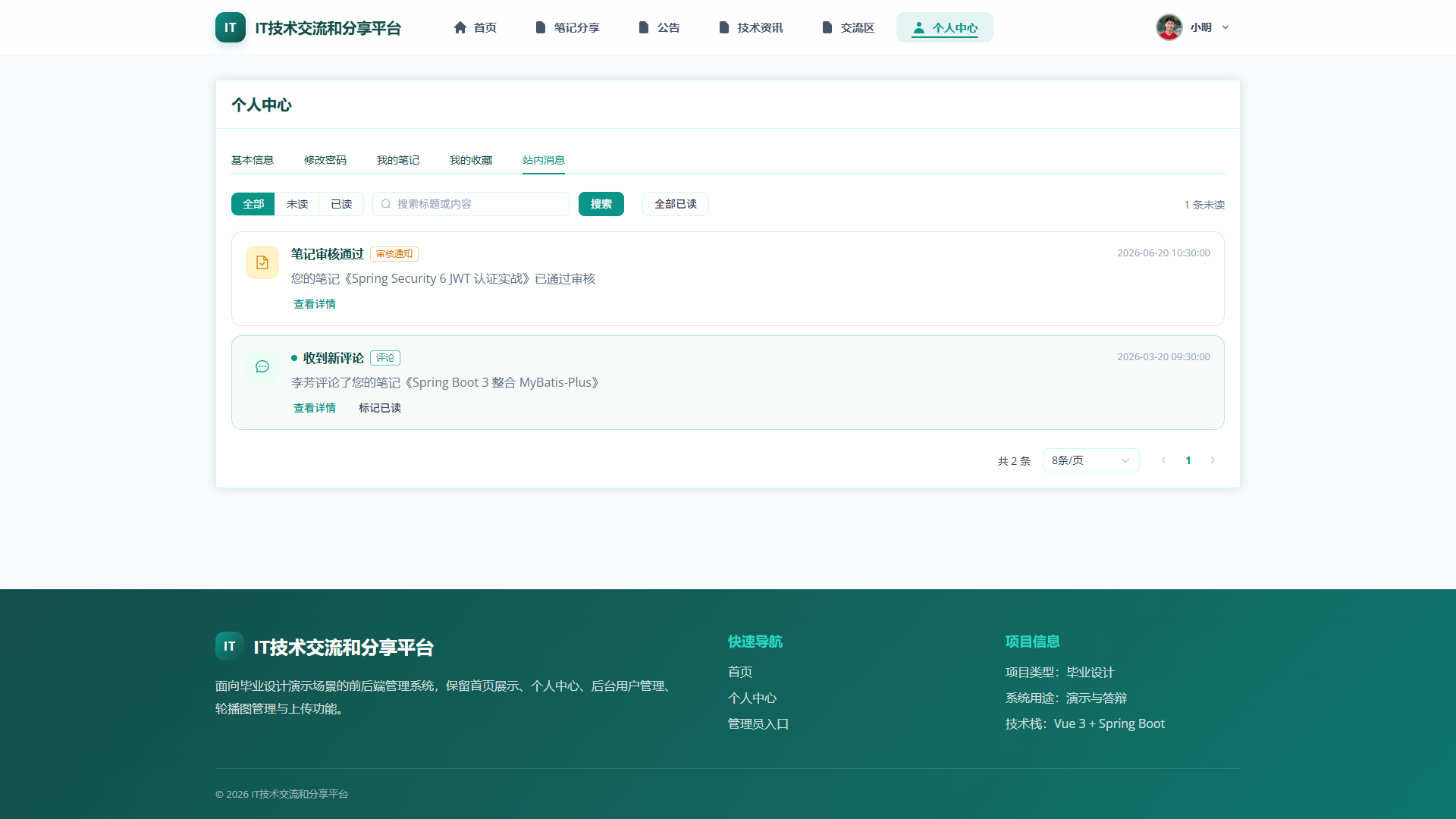Open 技术资讯 in top navigation
Screen dimensions: 1456x819
coord(751,27)
